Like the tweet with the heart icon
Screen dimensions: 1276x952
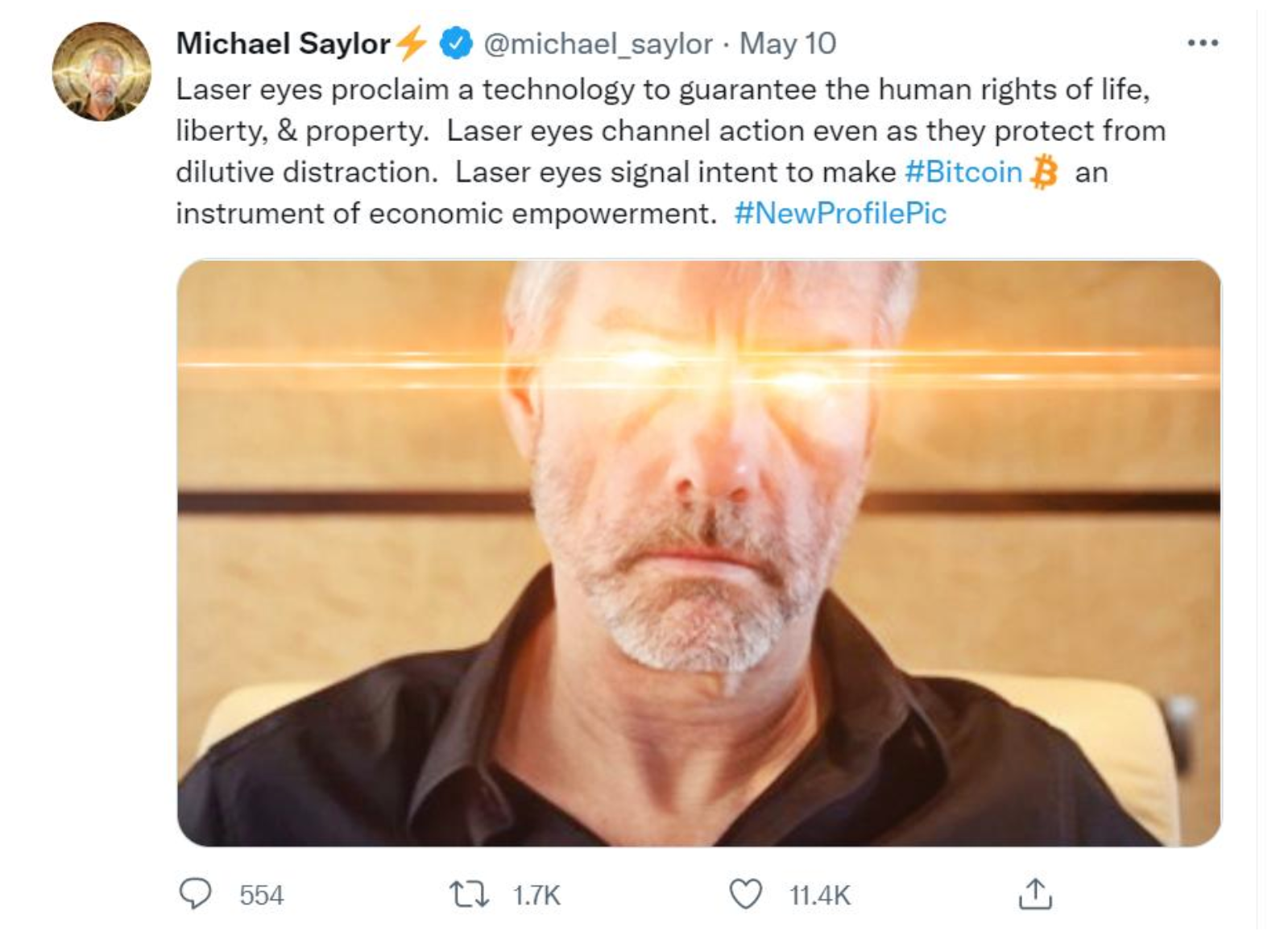(745, 894)
